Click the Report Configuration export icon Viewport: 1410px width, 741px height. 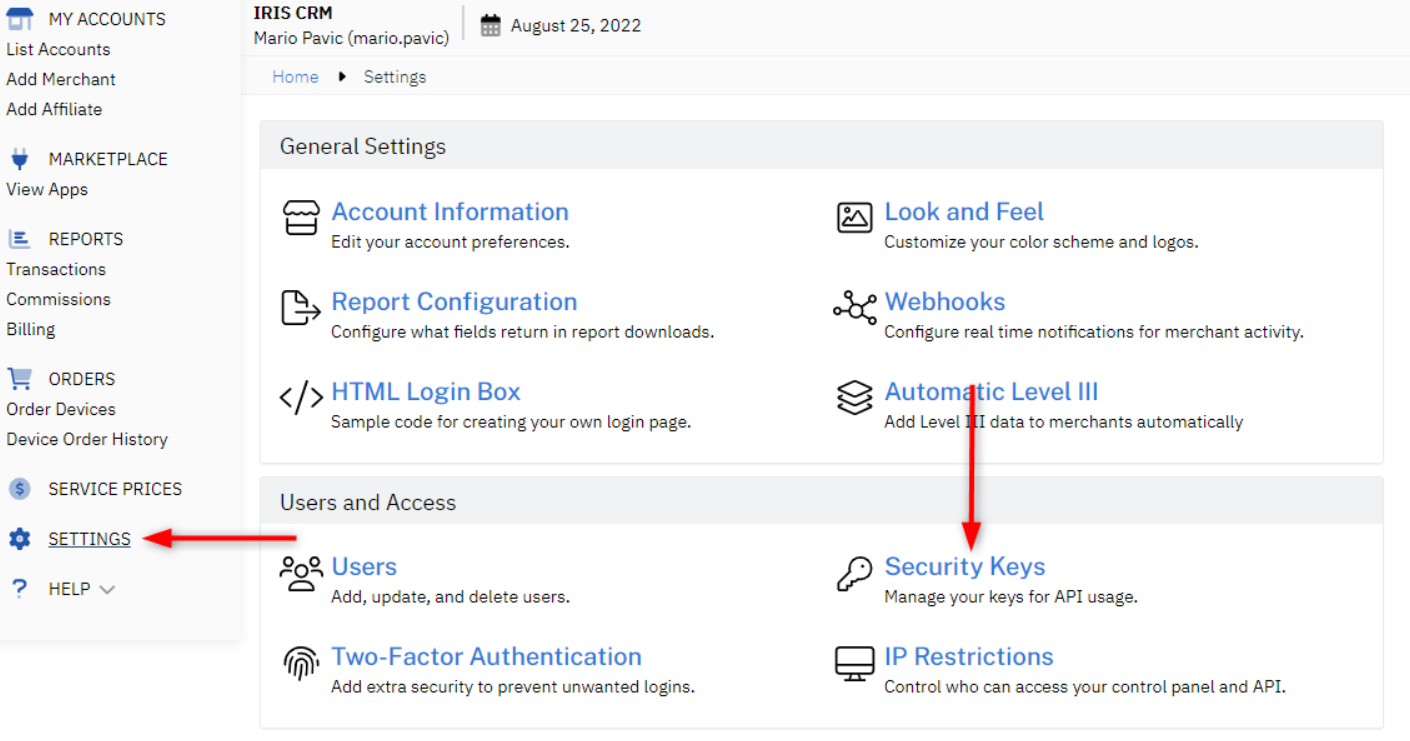point(301,308)
